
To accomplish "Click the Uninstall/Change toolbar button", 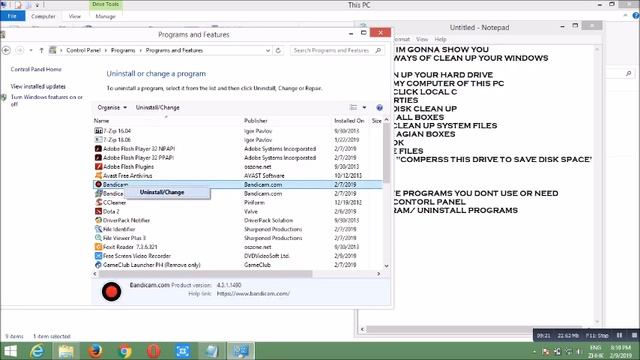I will (x=158, y=108).
